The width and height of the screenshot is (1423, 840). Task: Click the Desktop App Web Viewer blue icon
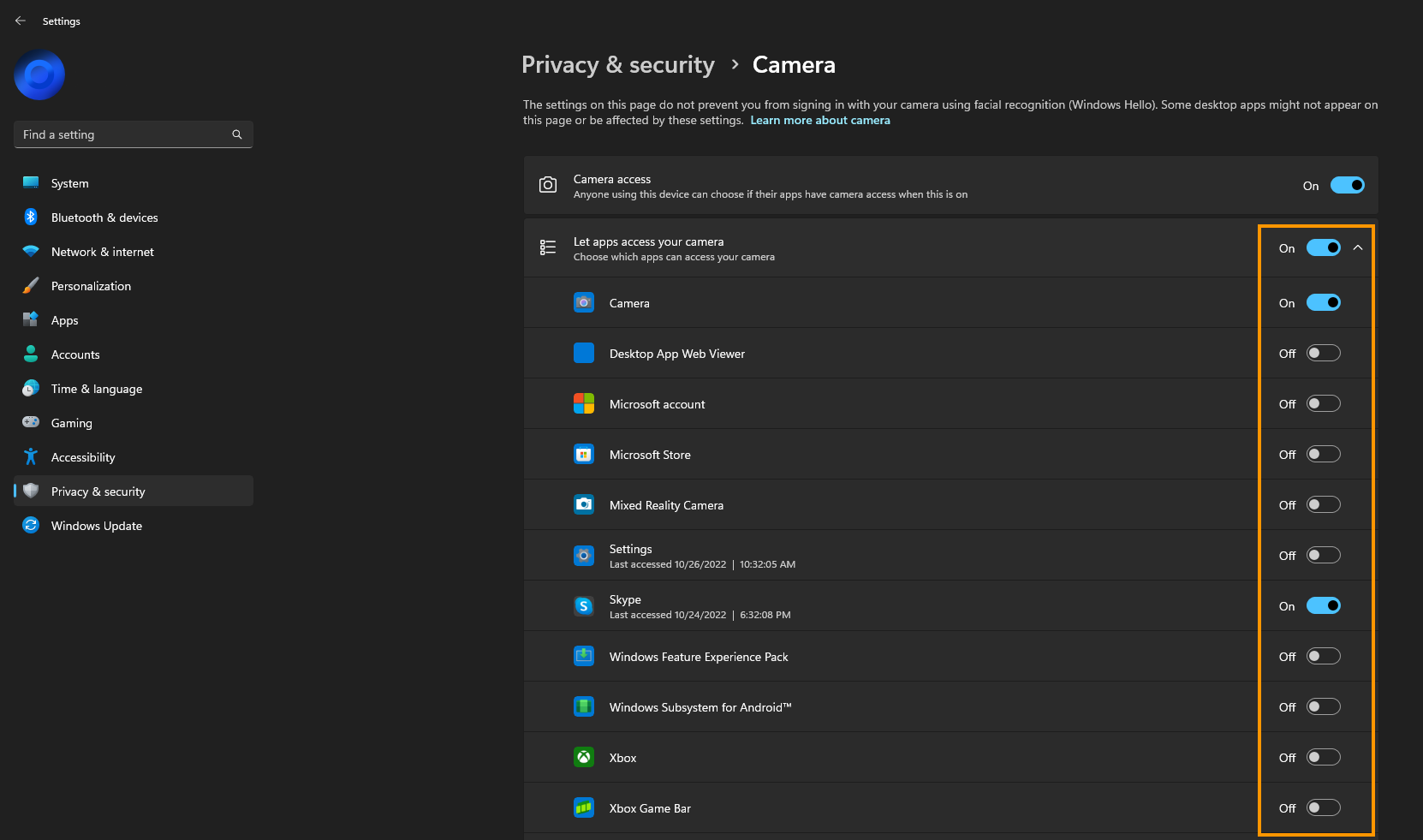click(x=584, y=353)
